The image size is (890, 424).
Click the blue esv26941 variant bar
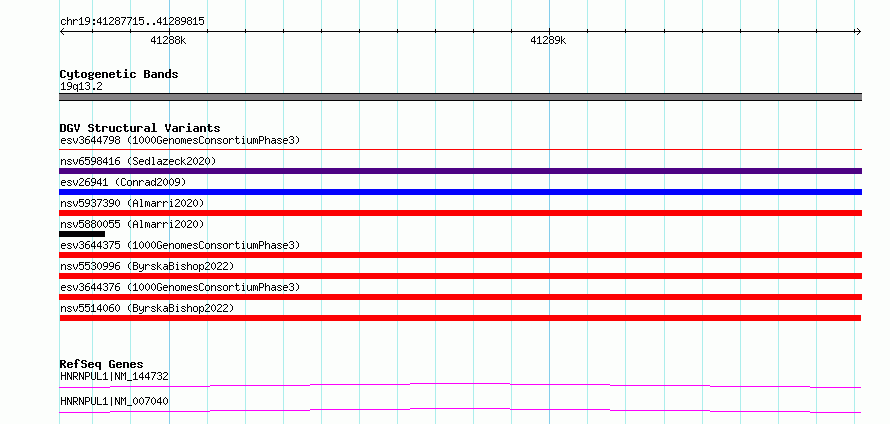pos(460,192)
